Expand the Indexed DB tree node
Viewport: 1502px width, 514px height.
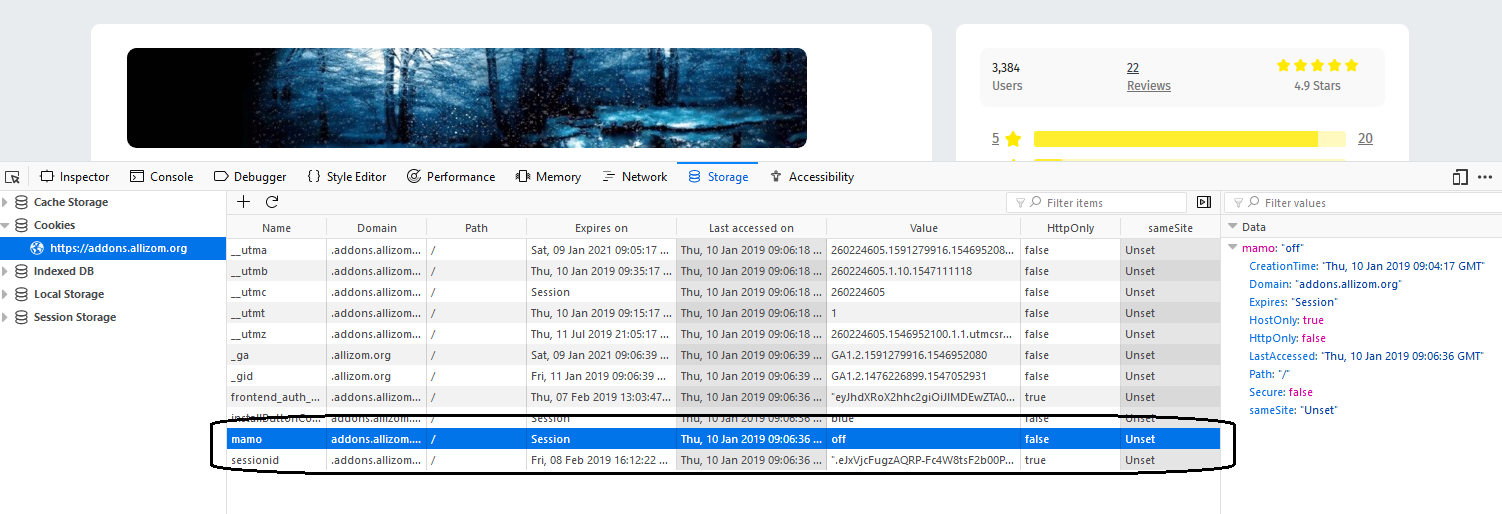(x=6, y=271)
